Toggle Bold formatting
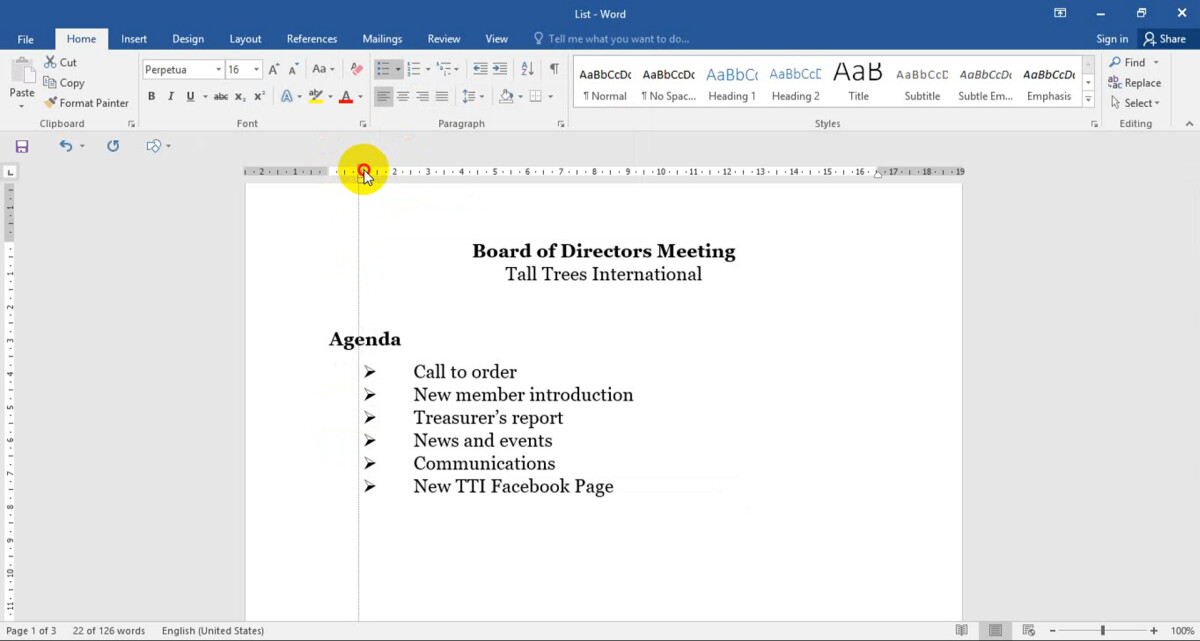This screenshot has width=1200, height=641. tap(152, 97)
